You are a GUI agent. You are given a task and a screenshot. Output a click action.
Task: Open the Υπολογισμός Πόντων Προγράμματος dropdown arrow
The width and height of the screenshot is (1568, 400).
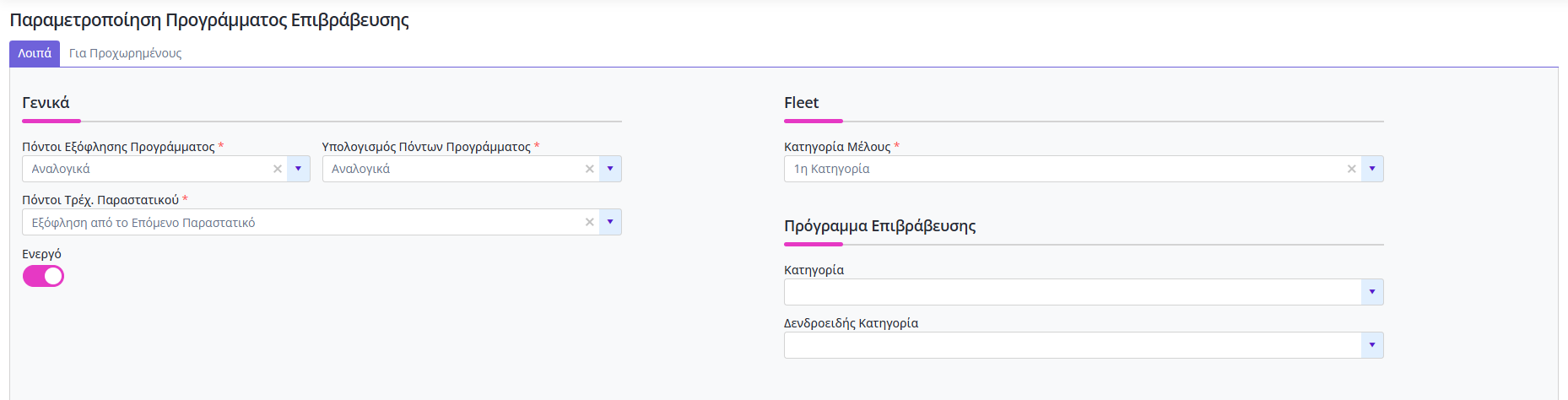click(x=610, y=169)
